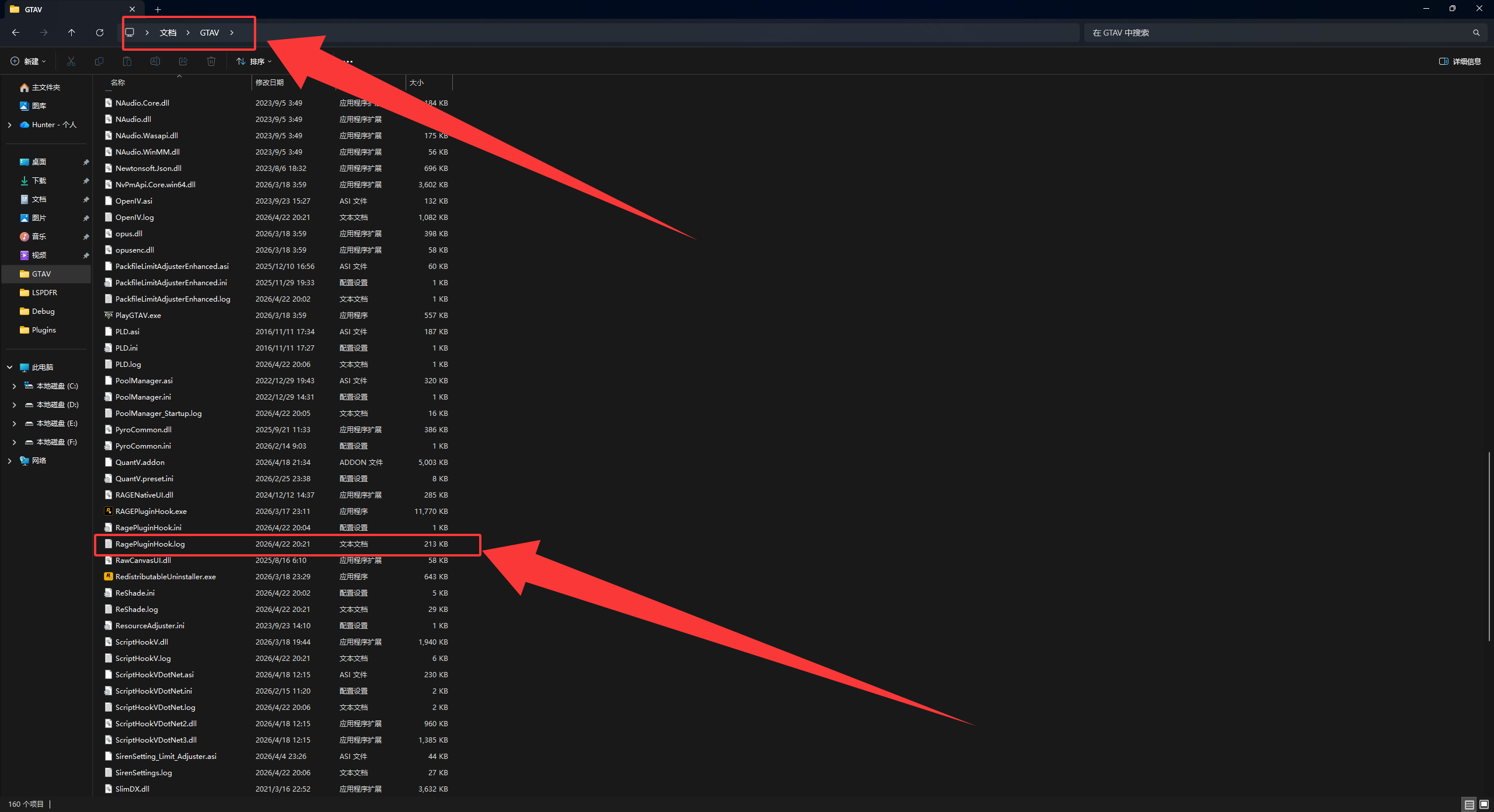The width and height of the screenshot is (1494, 812).
Task: Collapse the 此电脑 tree node
Action: (x=9, y=367)
